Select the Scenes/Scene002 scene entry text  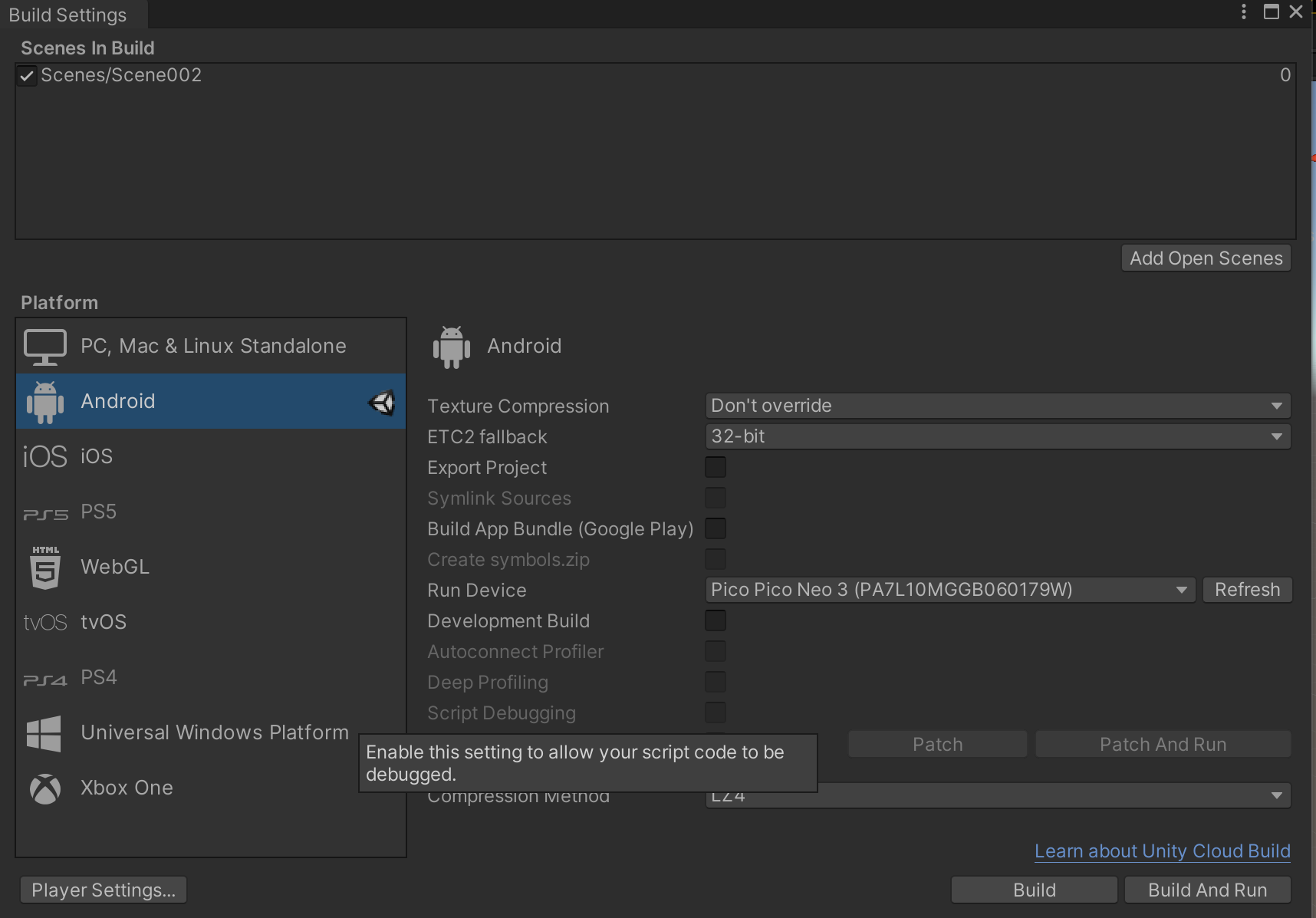click(121, 75)
